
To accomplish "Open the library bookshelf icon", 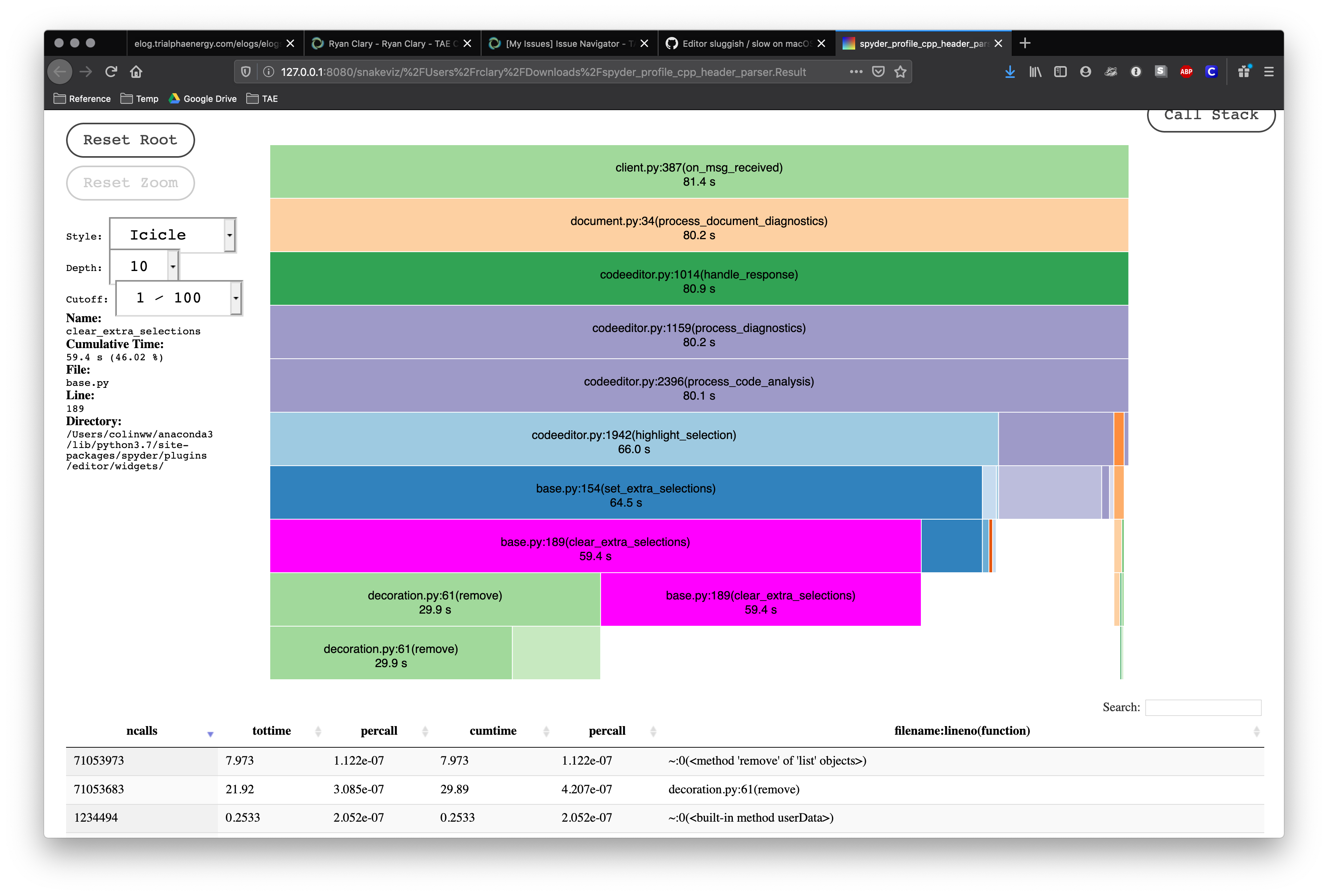I will pyautogui.click(x=1035, y=72).
